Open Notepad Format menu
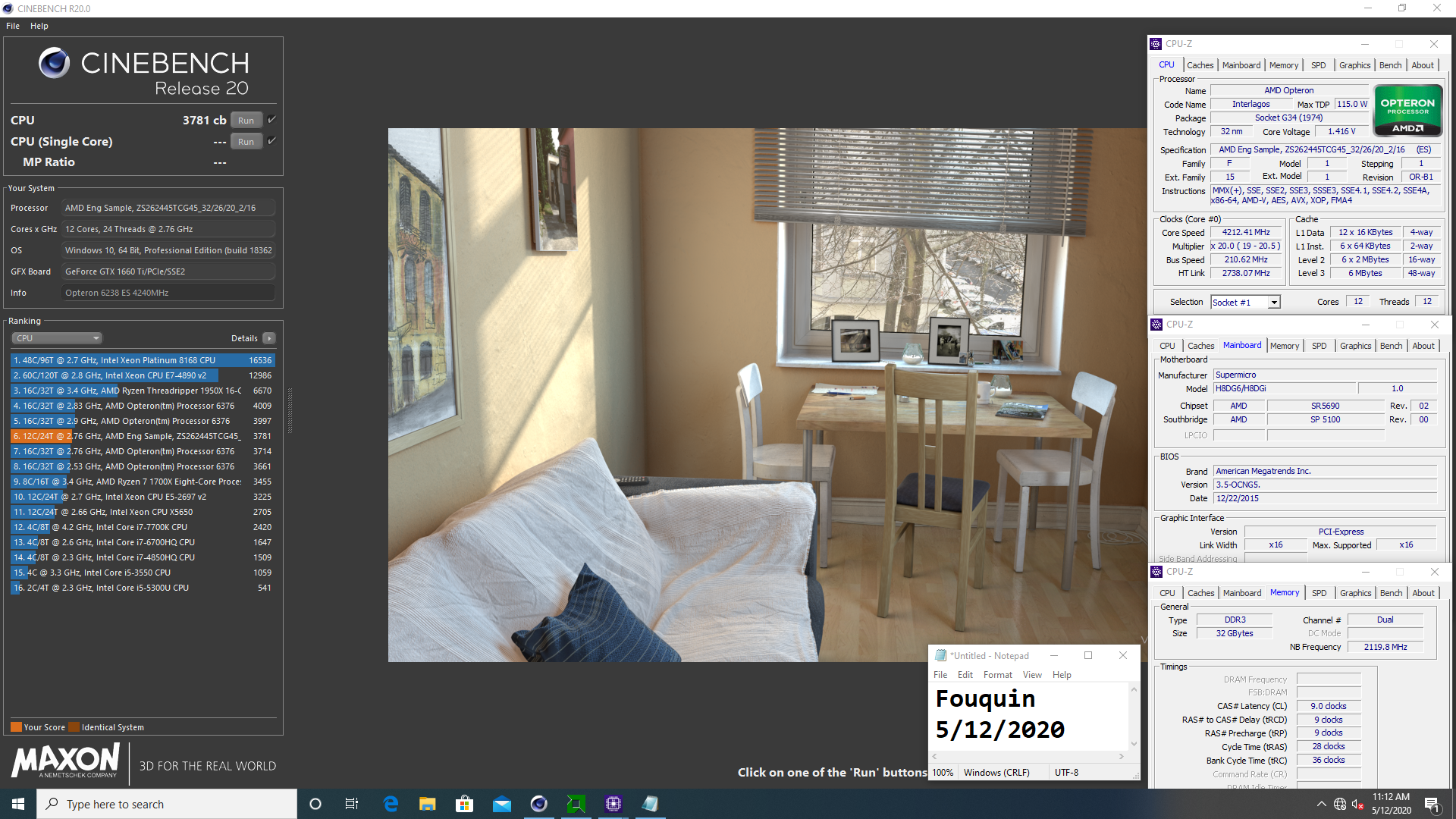1456x819 pixels. point(997,675)
